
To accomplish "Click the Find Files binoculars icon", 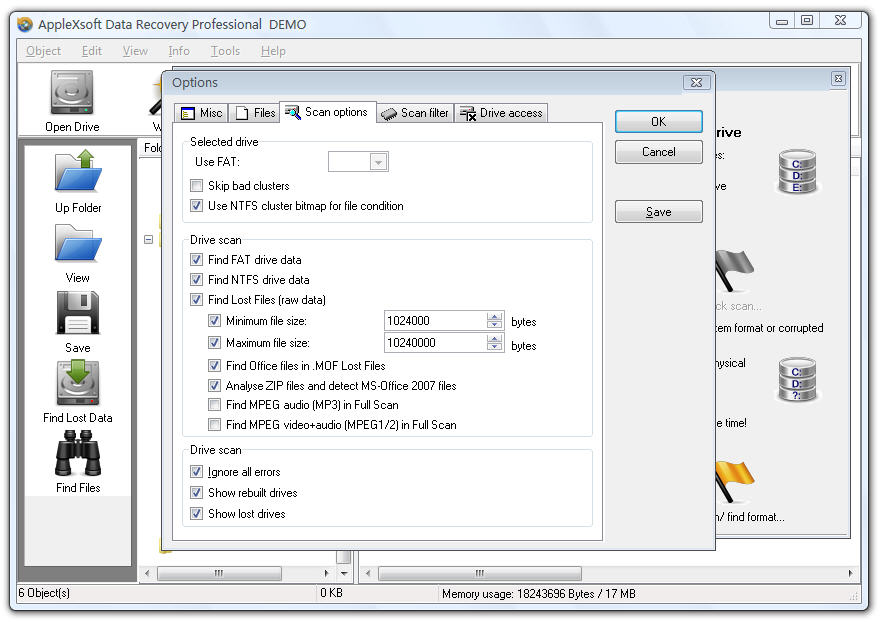I will coord(78,453).
